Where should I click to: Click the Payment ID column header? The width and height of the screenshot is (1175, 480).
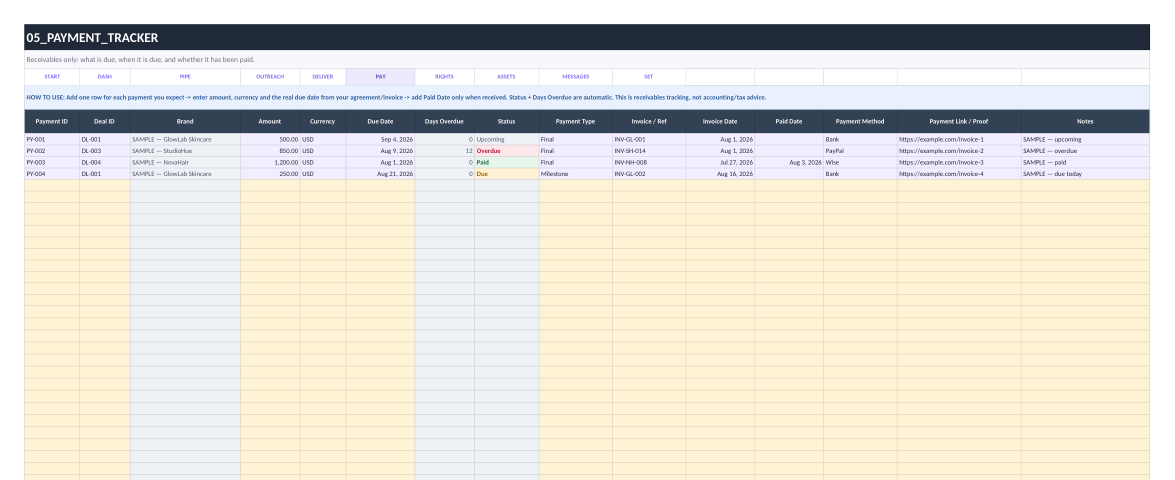point(52,121)
